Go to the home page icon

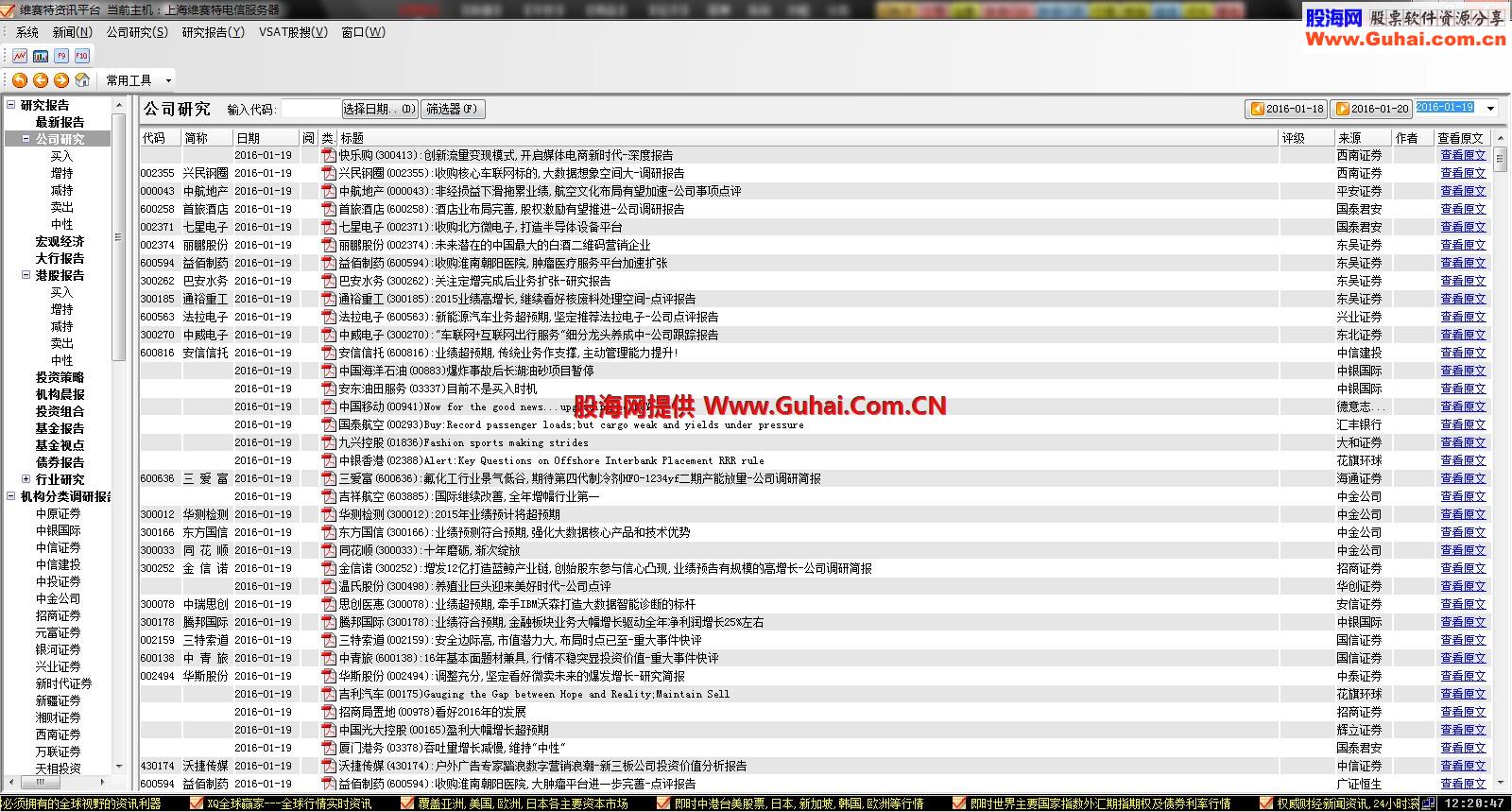coord(82,80)
